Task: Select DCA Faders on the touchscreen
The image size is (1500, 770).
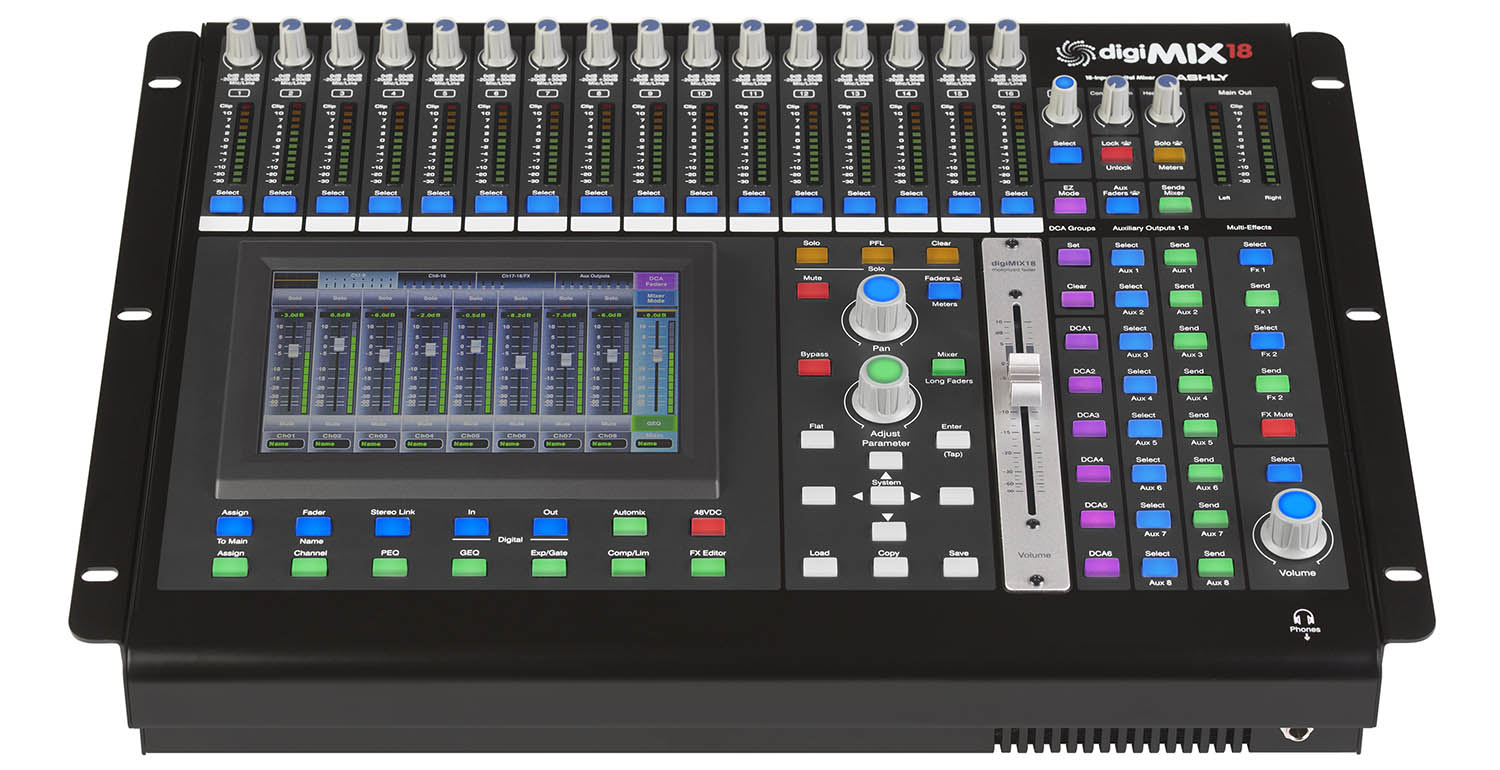Action: tap(656, 281)
